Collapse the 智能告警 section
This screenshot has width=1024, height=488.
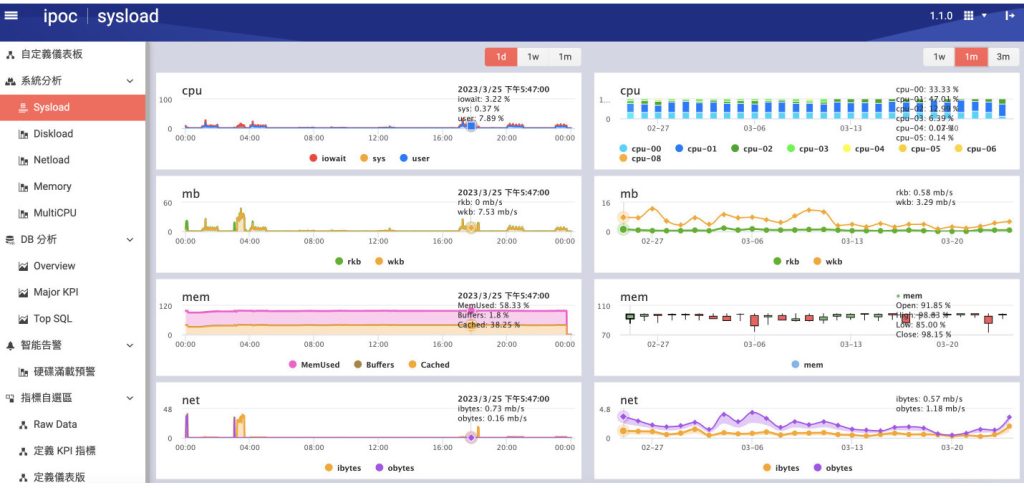(130, 346)
